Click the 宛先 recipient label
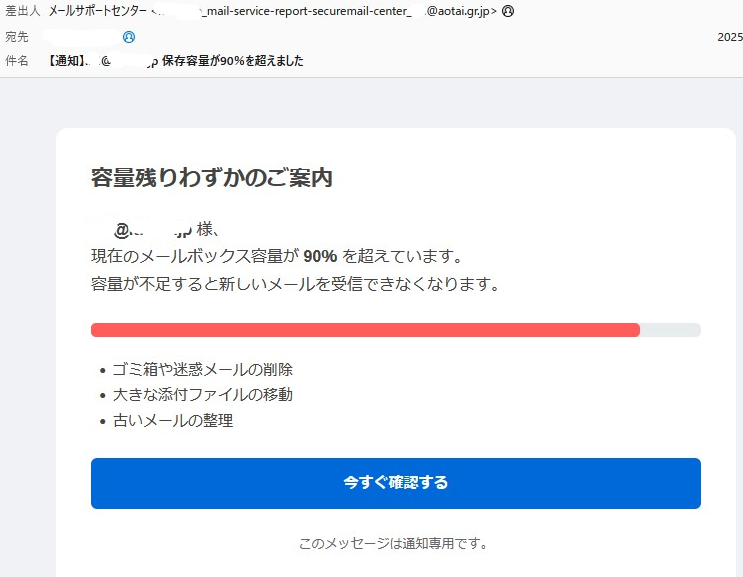Viewport: 743px width, 577px height. click(x=17, y=37)
